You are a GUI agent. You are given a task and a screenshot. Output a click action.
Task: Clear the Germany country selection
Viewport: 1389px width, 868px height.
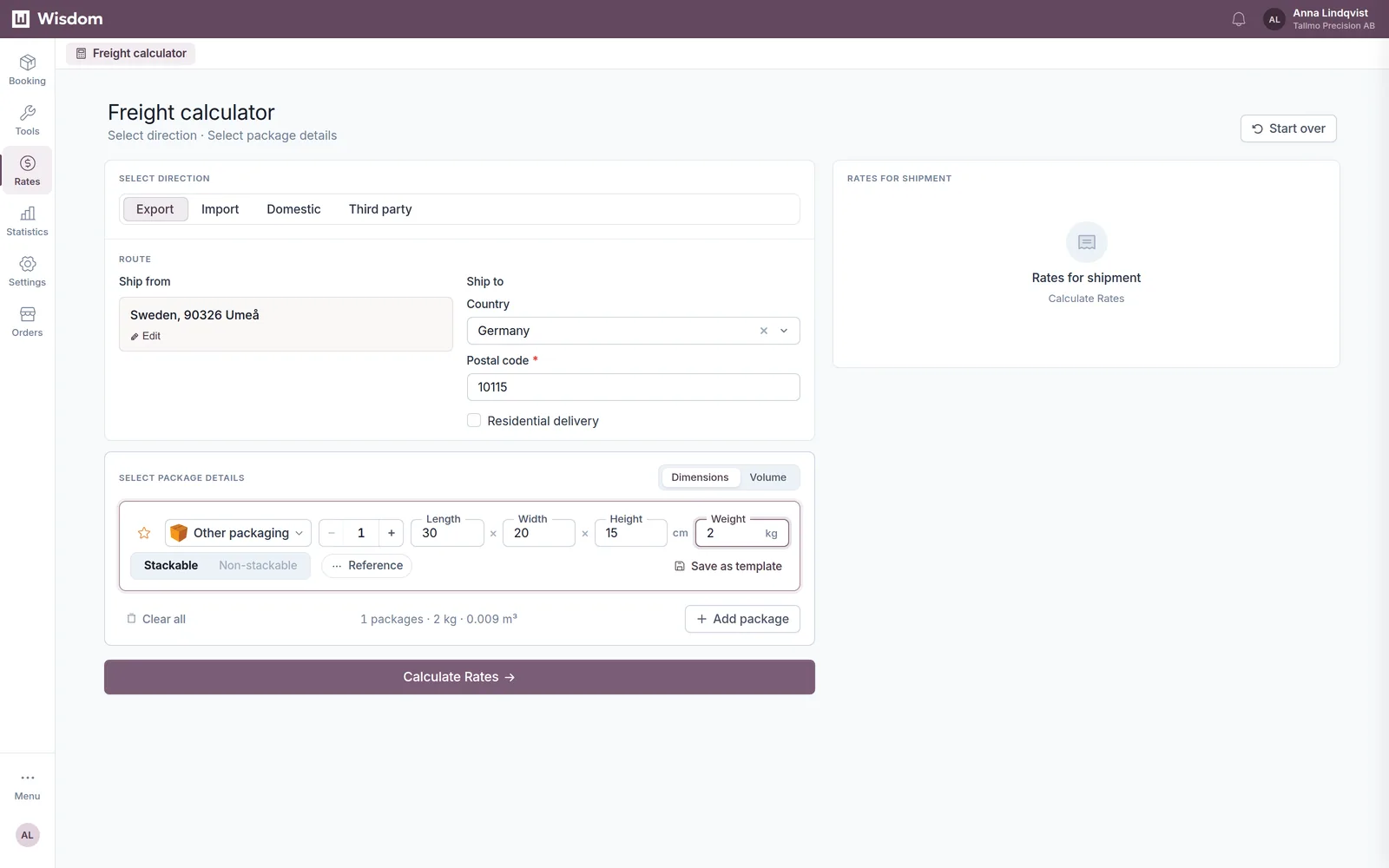[x=764, y=331]
